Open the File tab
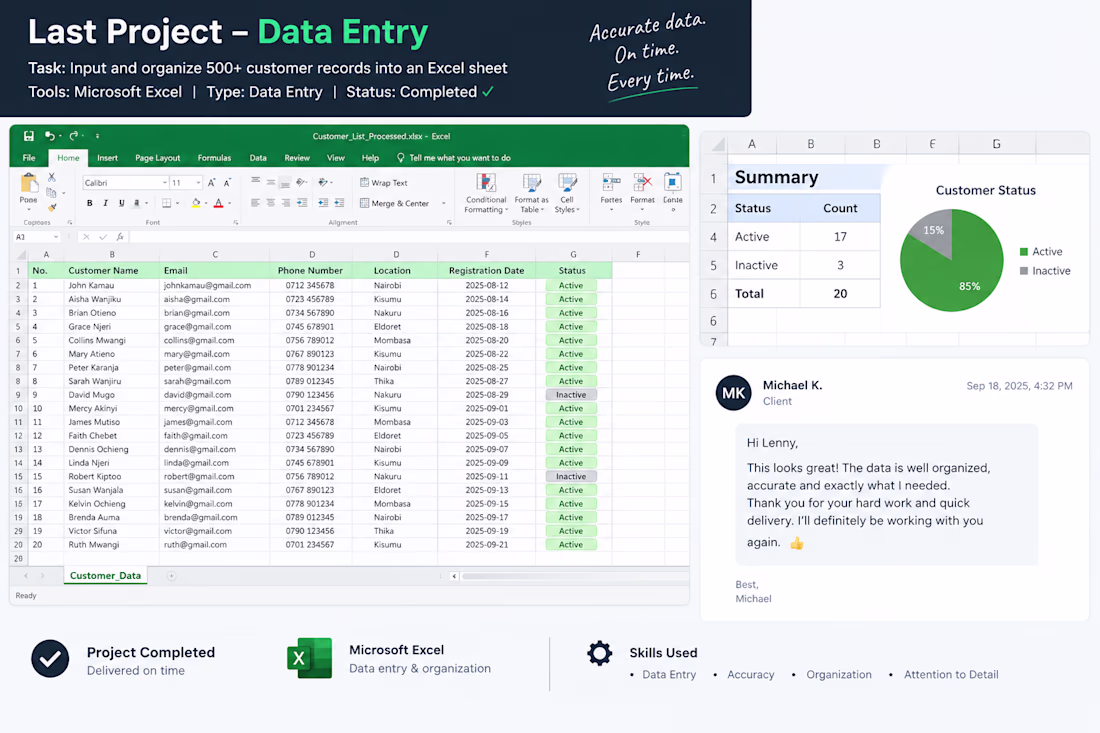 click(x=29, y=158)
